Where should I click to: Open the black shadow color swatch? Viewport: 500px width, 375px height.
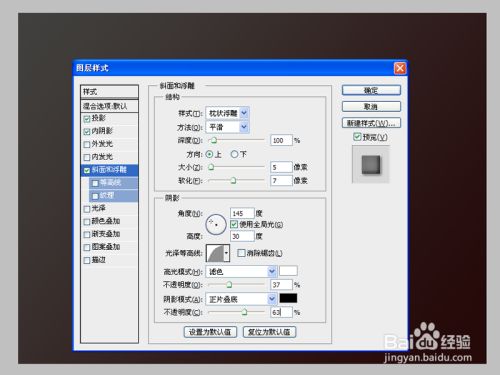click(288, 298)
